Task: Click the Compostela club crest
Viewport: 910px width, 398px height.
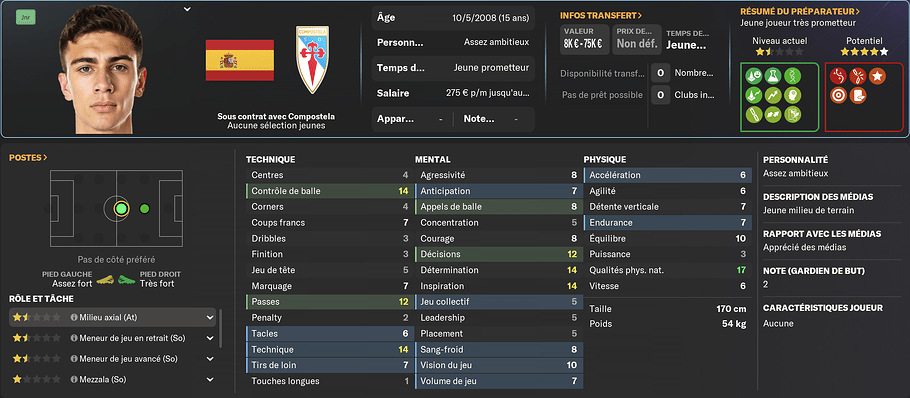Action: pos(313,60)
